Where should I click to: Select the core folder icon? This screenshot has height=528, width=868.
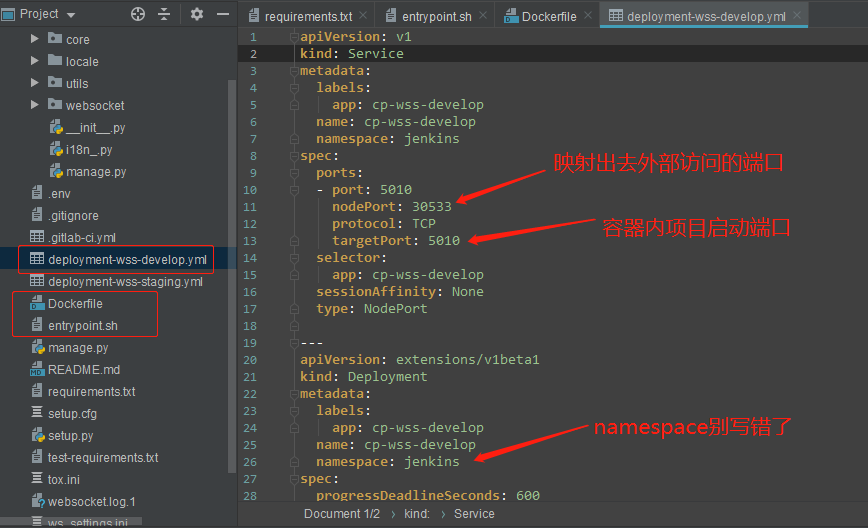[55, 38]
